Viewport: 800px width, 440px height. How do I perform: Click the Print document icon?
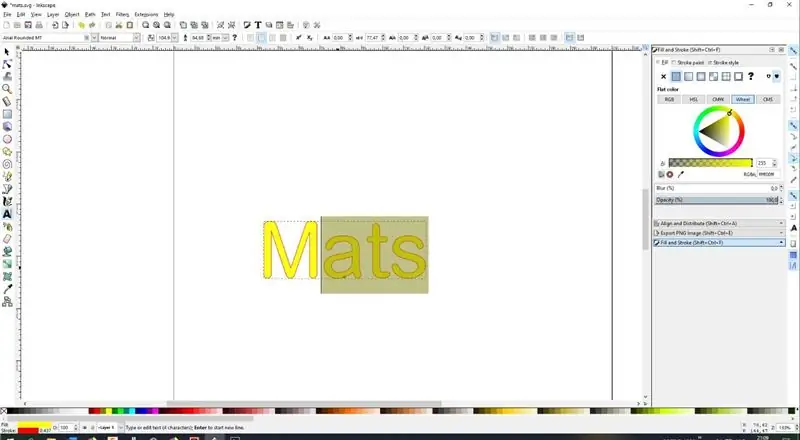click(39, 25)
